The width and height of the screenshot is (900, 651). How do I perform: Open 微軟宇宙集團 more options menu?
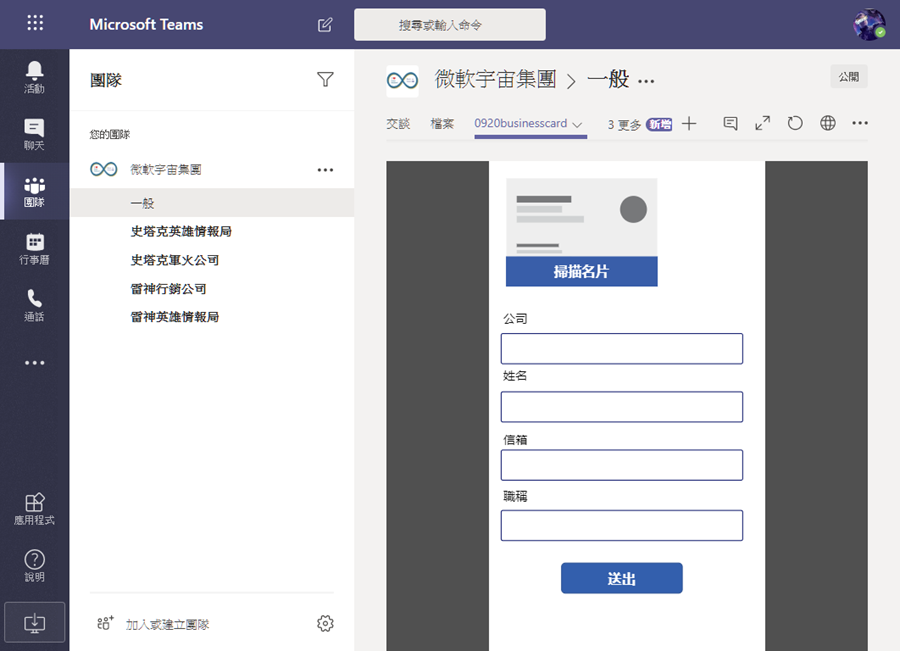(324, 170)
